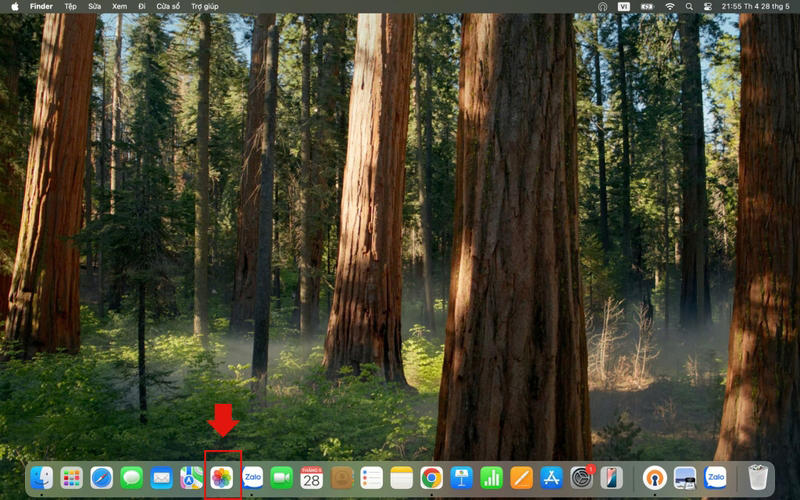Open the VI input source menu
The image size is (800, 500).
(624, 7)
